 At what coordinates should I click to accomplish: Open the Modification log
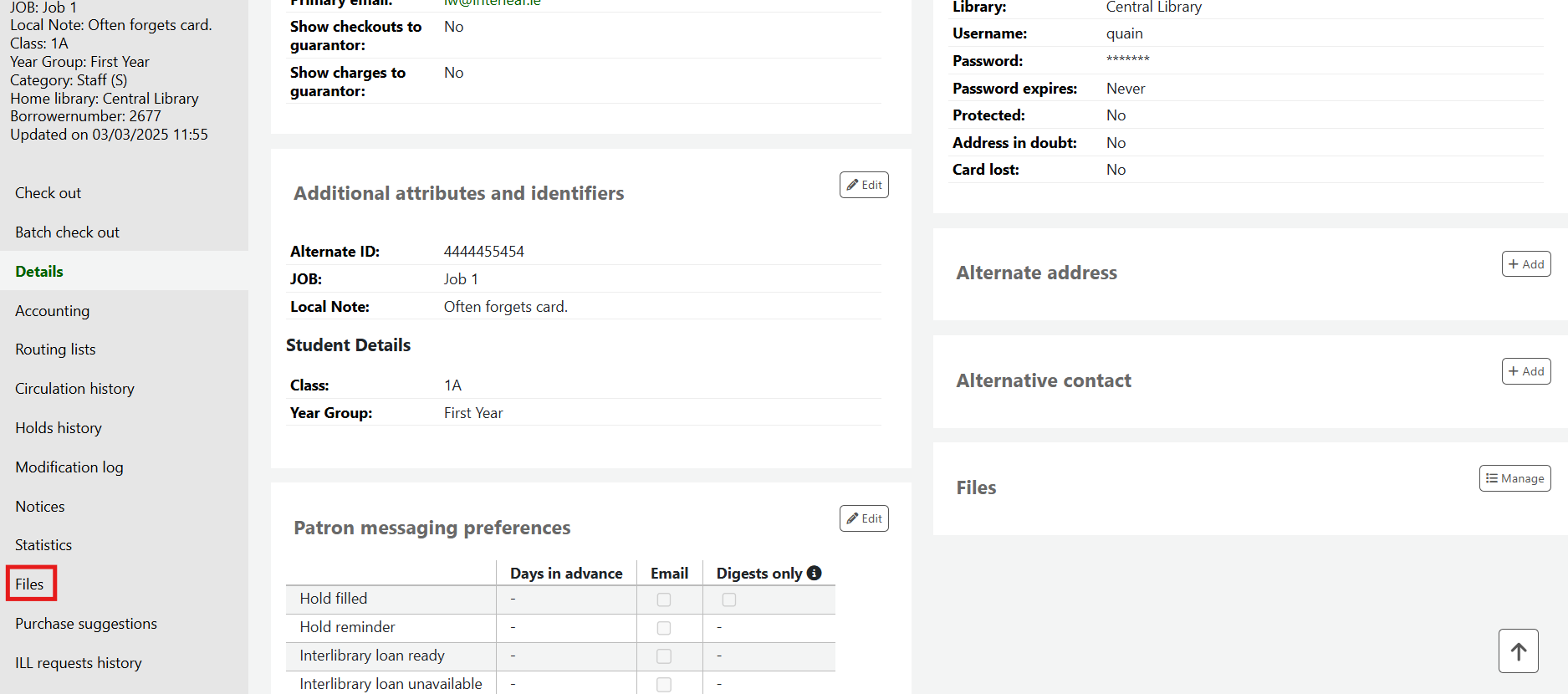(x=69, y=467)
